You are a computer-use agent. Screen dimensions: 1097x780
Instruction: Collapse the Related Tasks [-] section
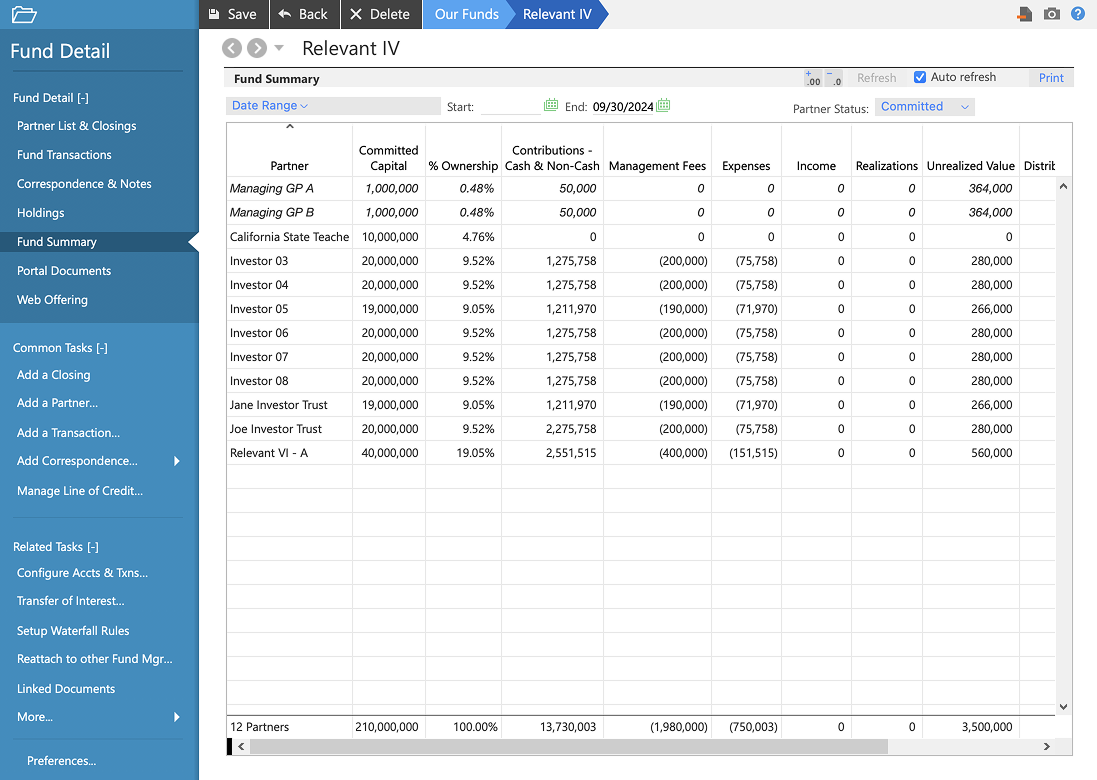tap(56, 547)
